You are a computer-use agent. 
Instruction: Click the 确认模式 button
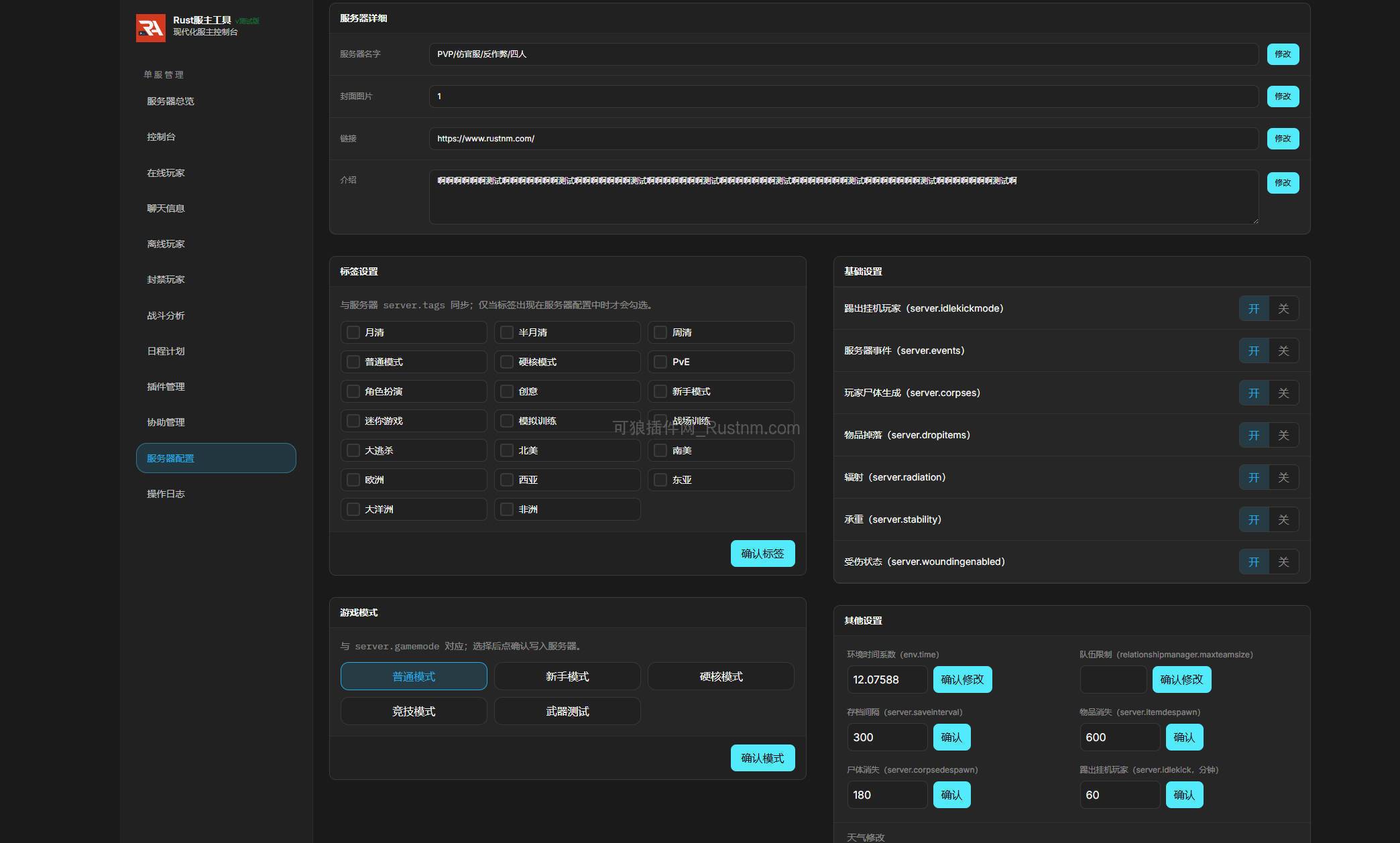pyautogui.click(x=762, y=758)
